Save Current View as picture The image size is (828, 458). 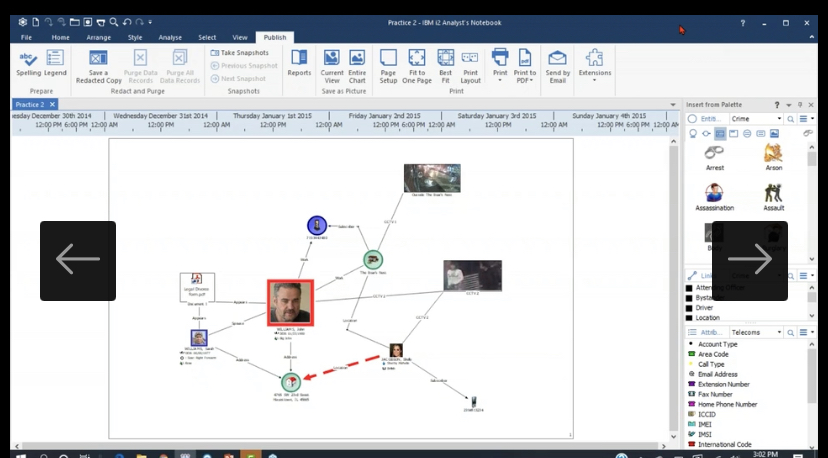pyautogui.click(x=332, y=67)
